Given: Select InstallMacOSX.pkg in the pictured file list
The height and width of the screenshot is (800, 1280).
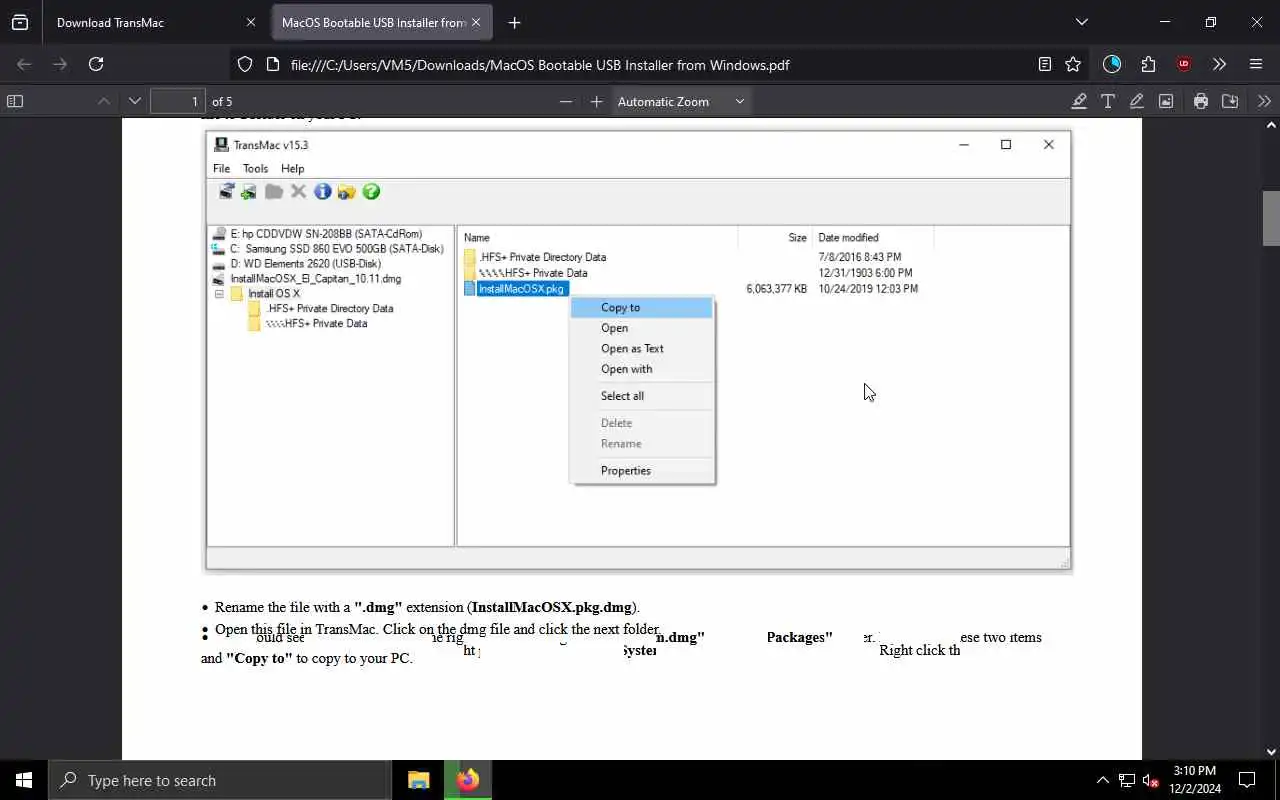Looking at the screenshot, I should 521,289.
